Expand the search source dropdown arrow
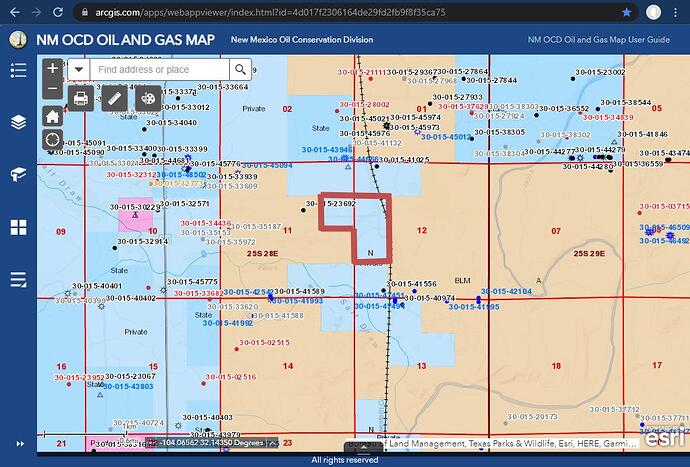The image size is (690, 467). coord(80,69)
